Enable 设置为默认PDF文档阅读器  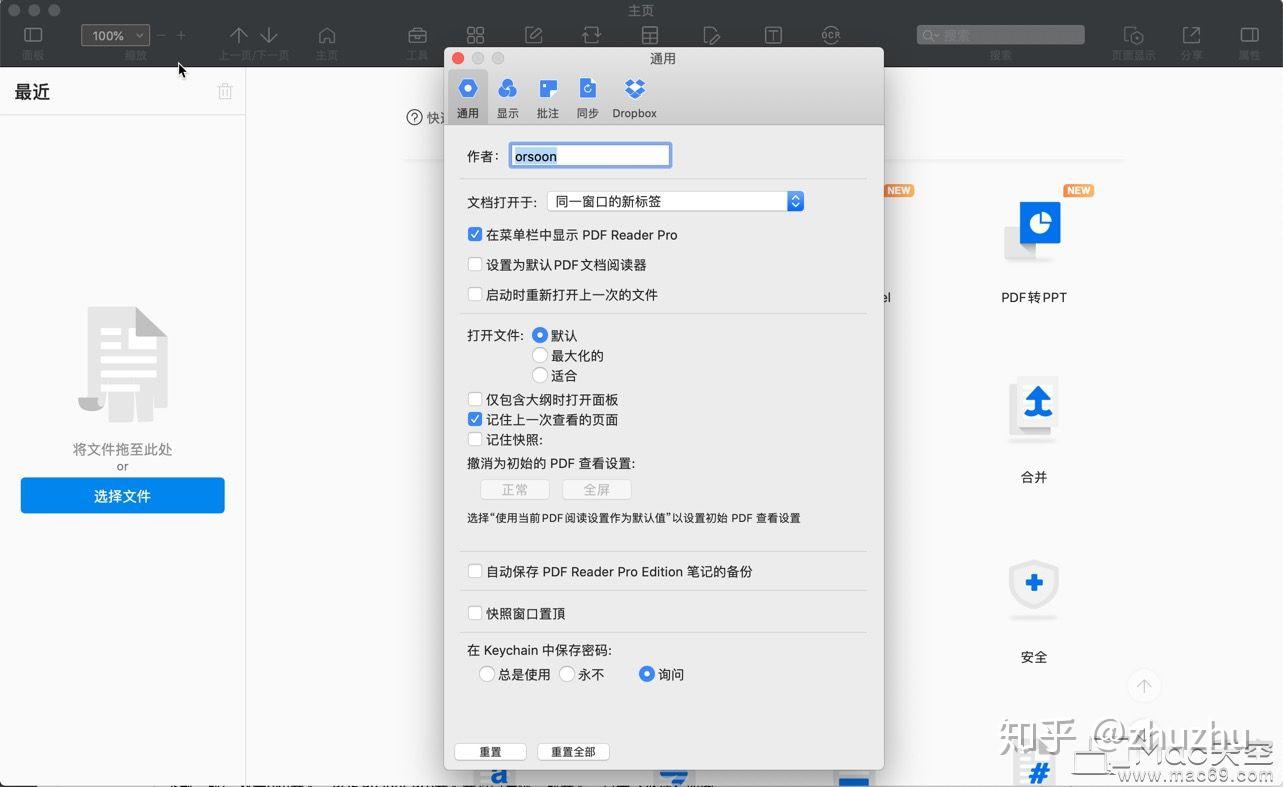click(475, 264)
